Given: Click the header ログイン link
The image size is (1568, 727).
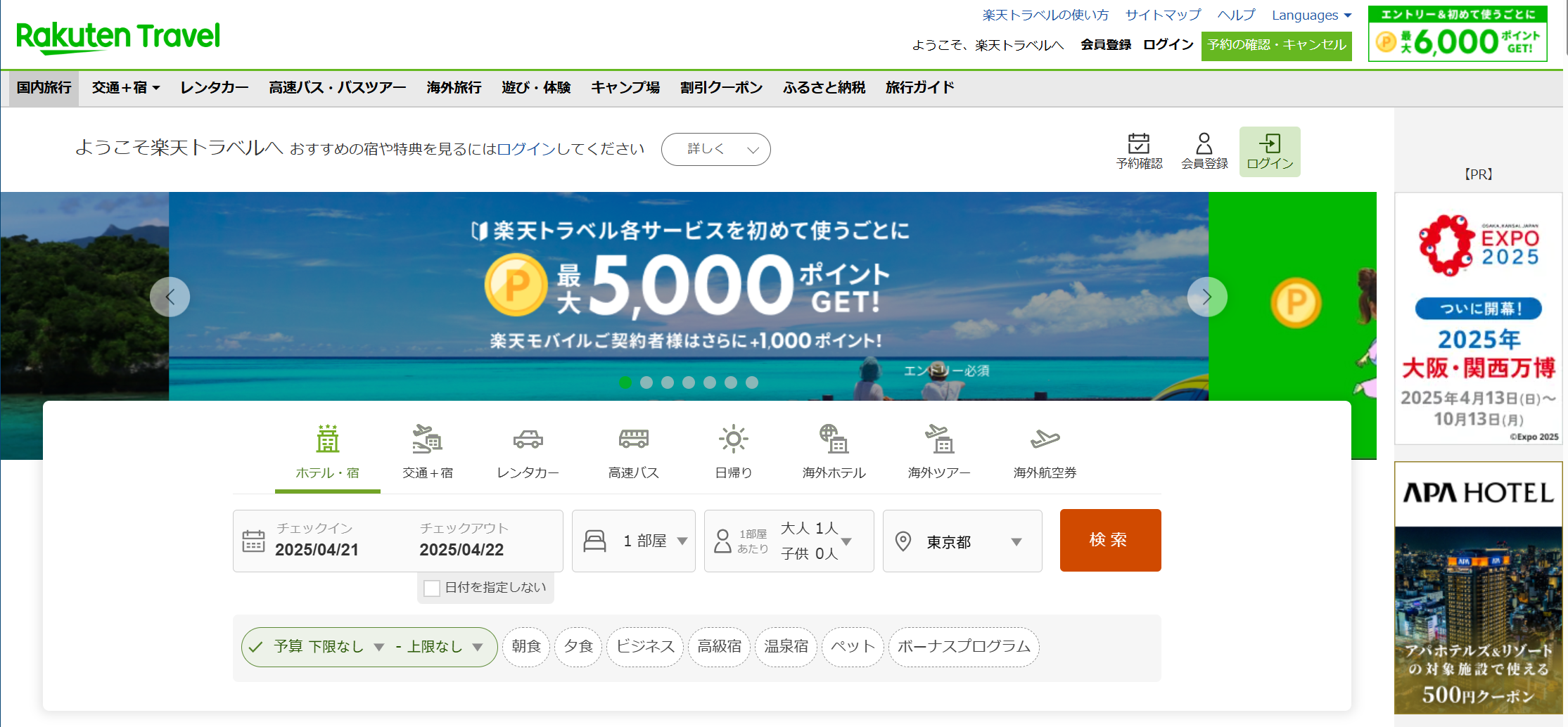Looking at the screenshot, I should [1168, 45].
